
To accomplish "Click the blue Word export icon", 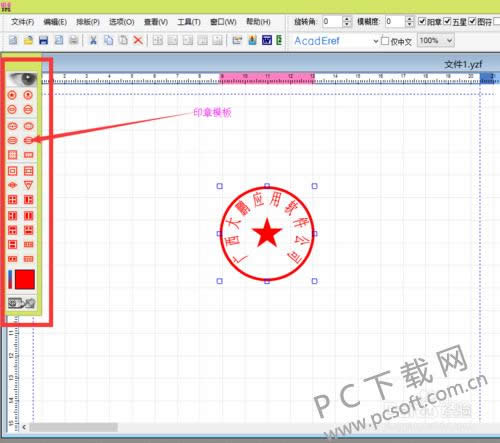I will tap(267, 40).
